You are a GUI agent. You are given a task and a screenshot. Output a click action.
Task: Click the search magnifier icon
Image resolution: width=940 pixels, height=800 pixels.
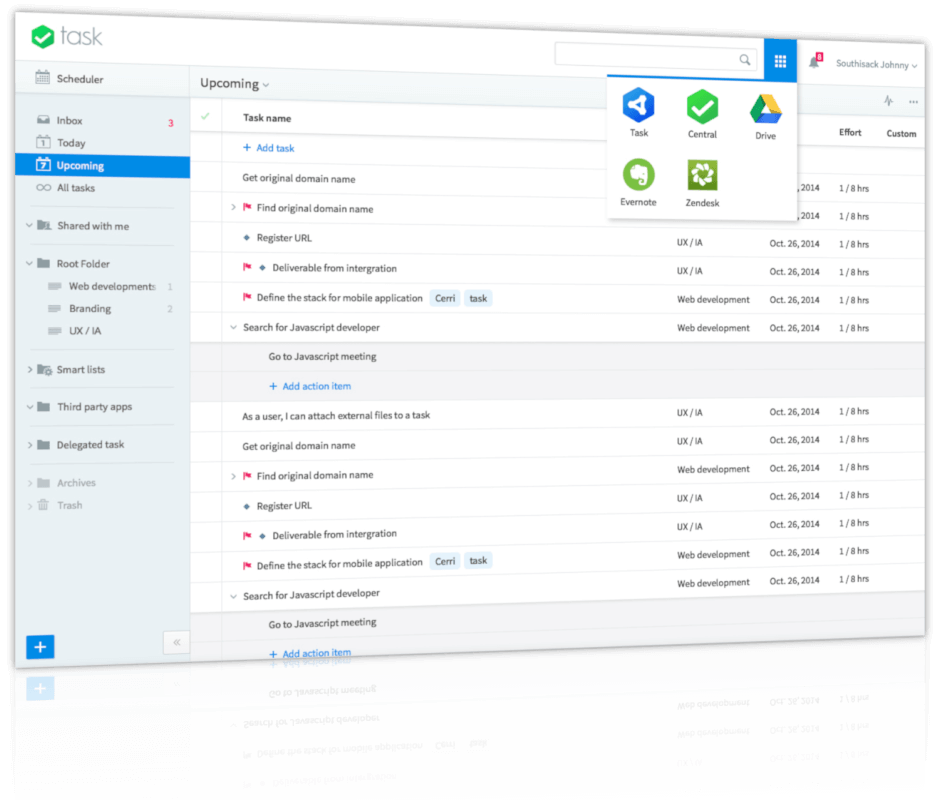pos(745,59)
